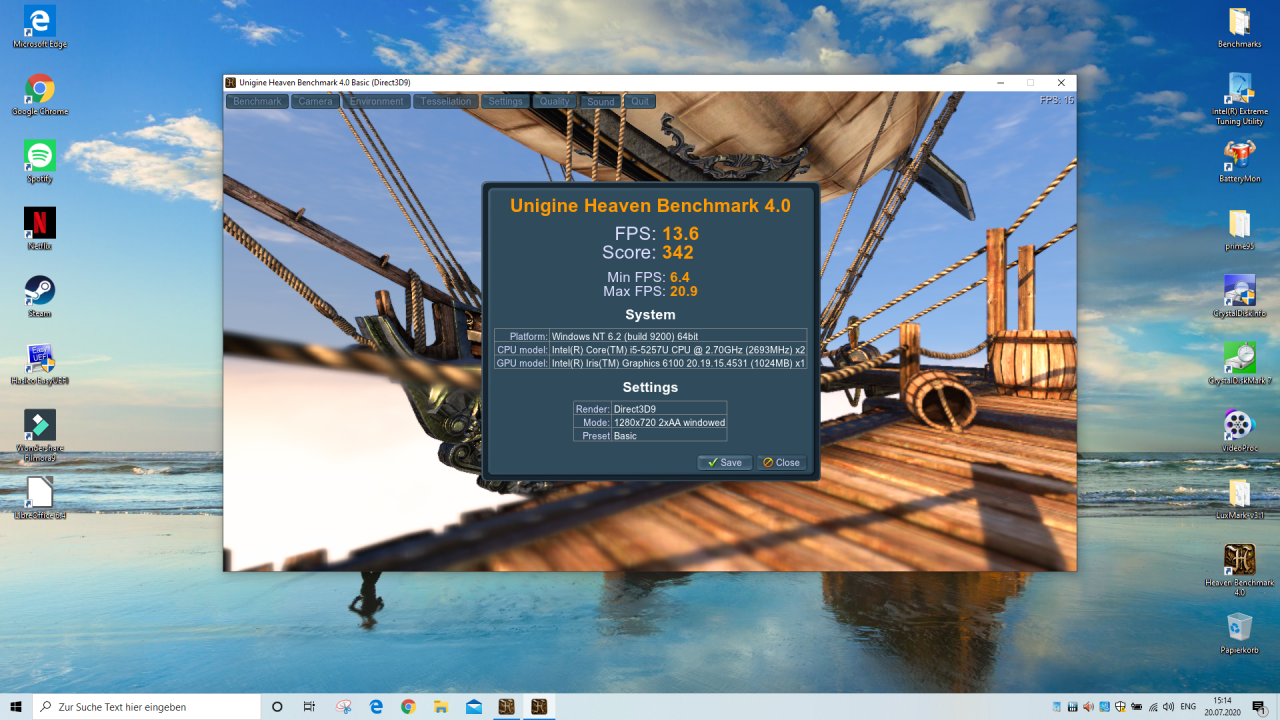Select the Heaven Benchmark 4.0 desktop icon
Image resolution: width=1280 pixels, height=720 pixels.
pos(1239,560)
